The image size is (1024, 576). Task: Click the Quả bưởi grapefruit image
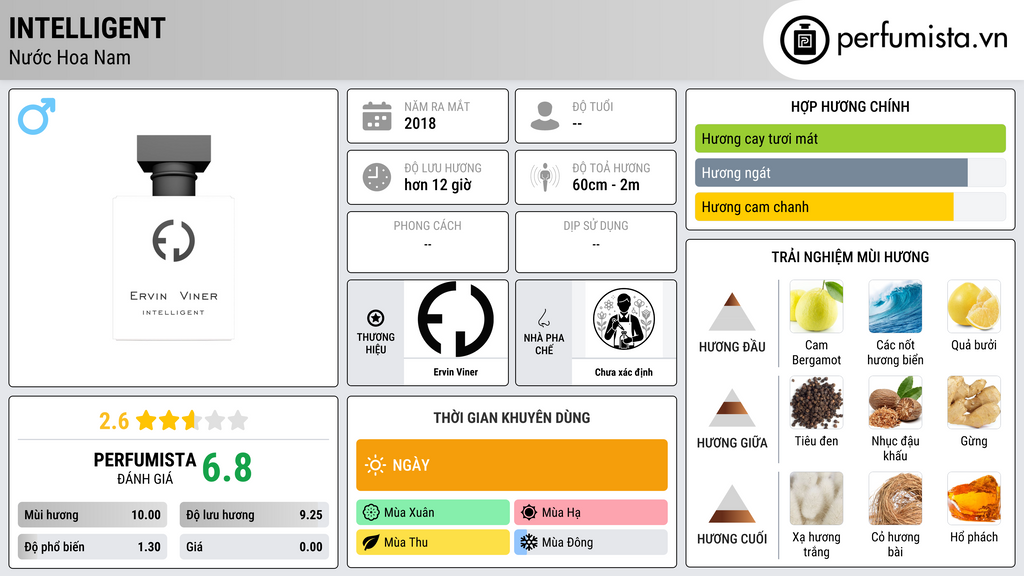974,306
